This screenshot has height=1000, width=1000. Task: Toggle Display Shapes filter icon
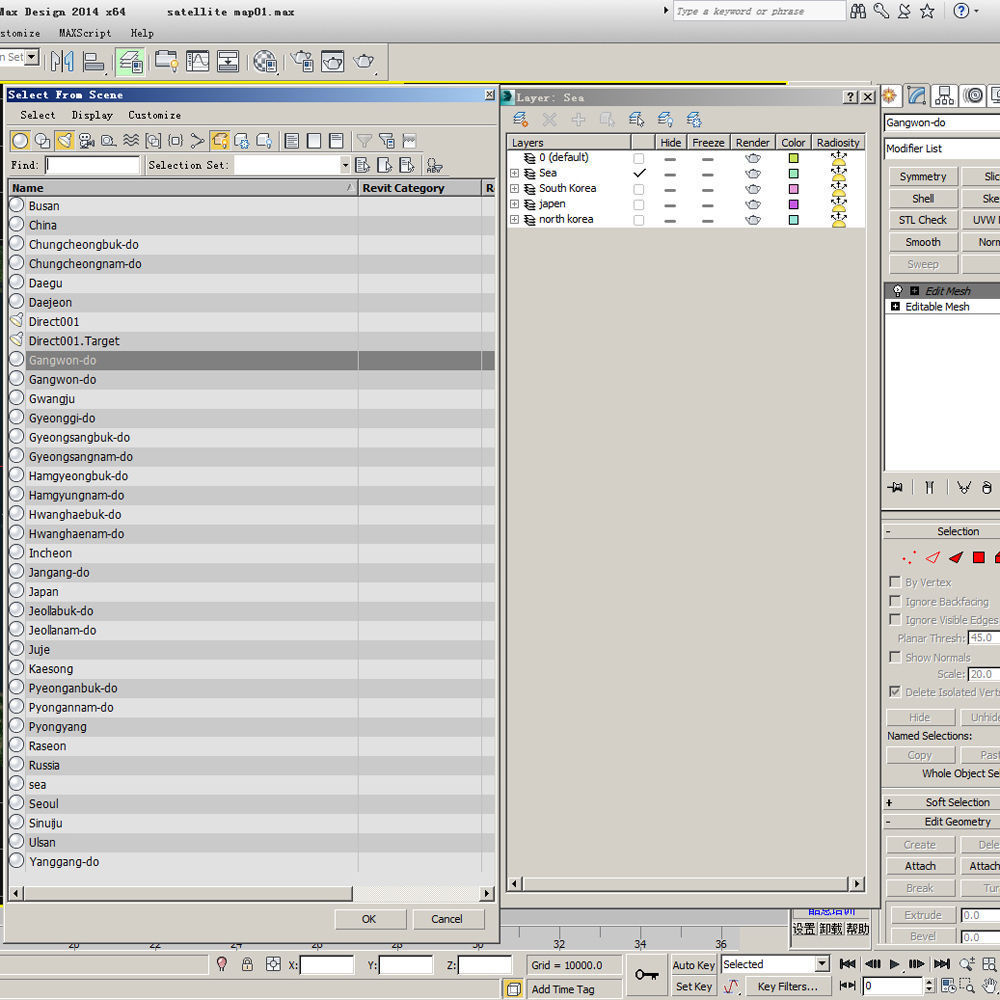(43, 140)
